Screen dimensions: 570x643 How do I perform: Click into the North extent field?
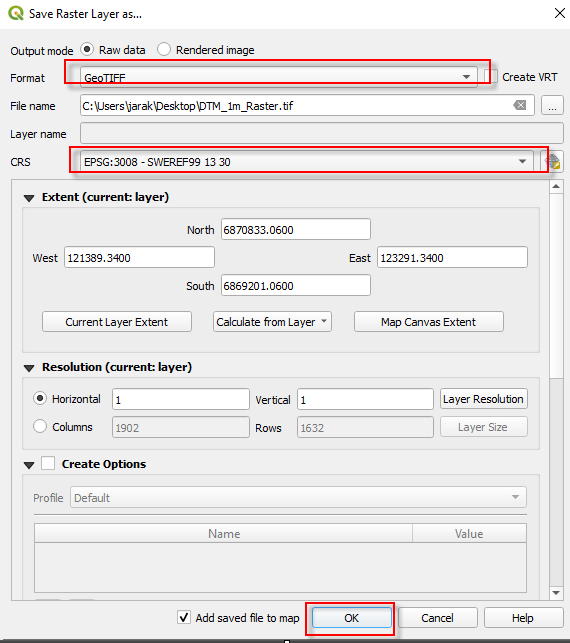point(296,229)
